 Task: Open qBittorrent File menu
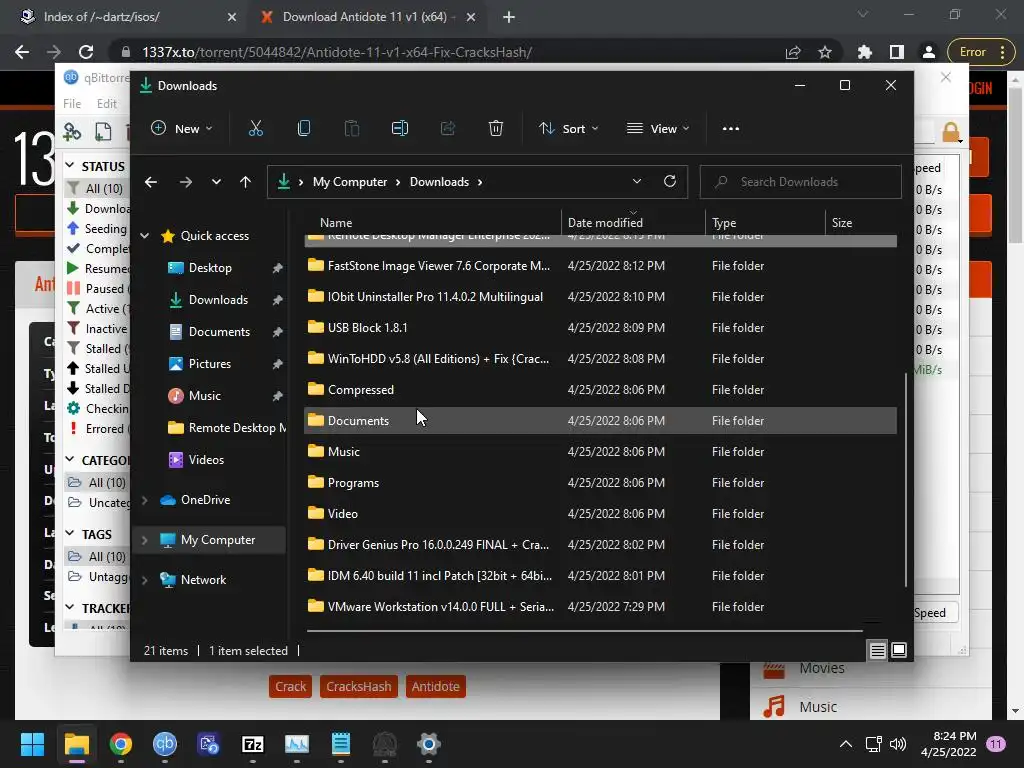(x=72, y=104)
